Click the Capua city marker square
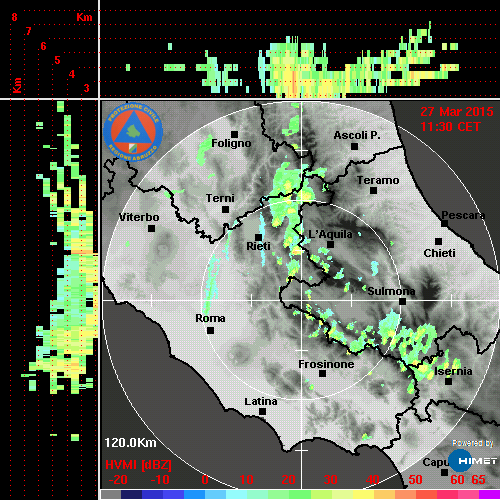 tap(444, 472)
